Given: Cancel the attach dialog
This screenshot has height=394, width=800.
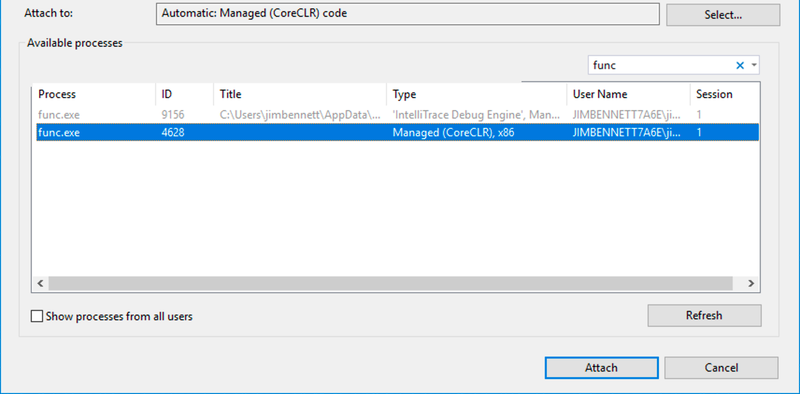Looking at the screenshot, I should (721, 367).
